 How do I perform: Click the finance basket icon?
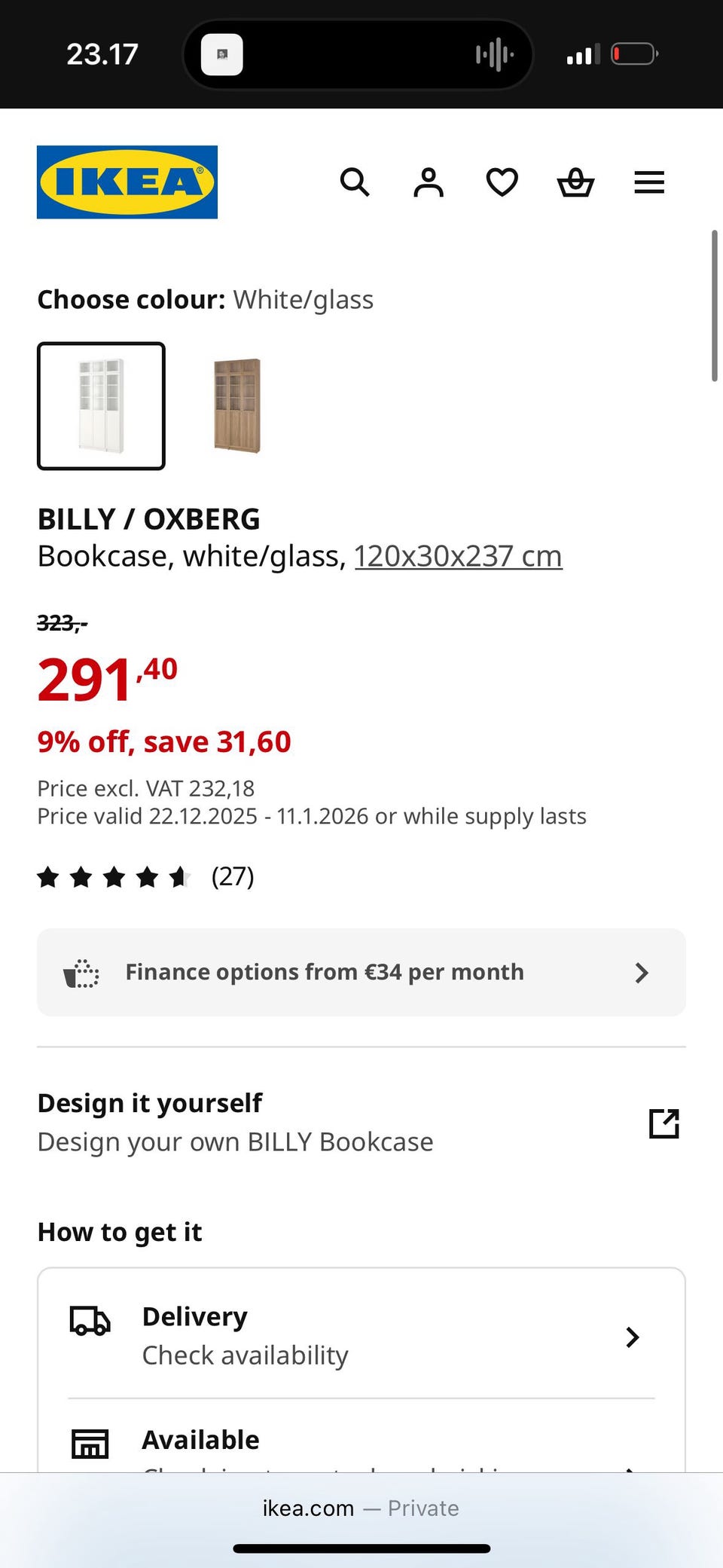(81, 973)
